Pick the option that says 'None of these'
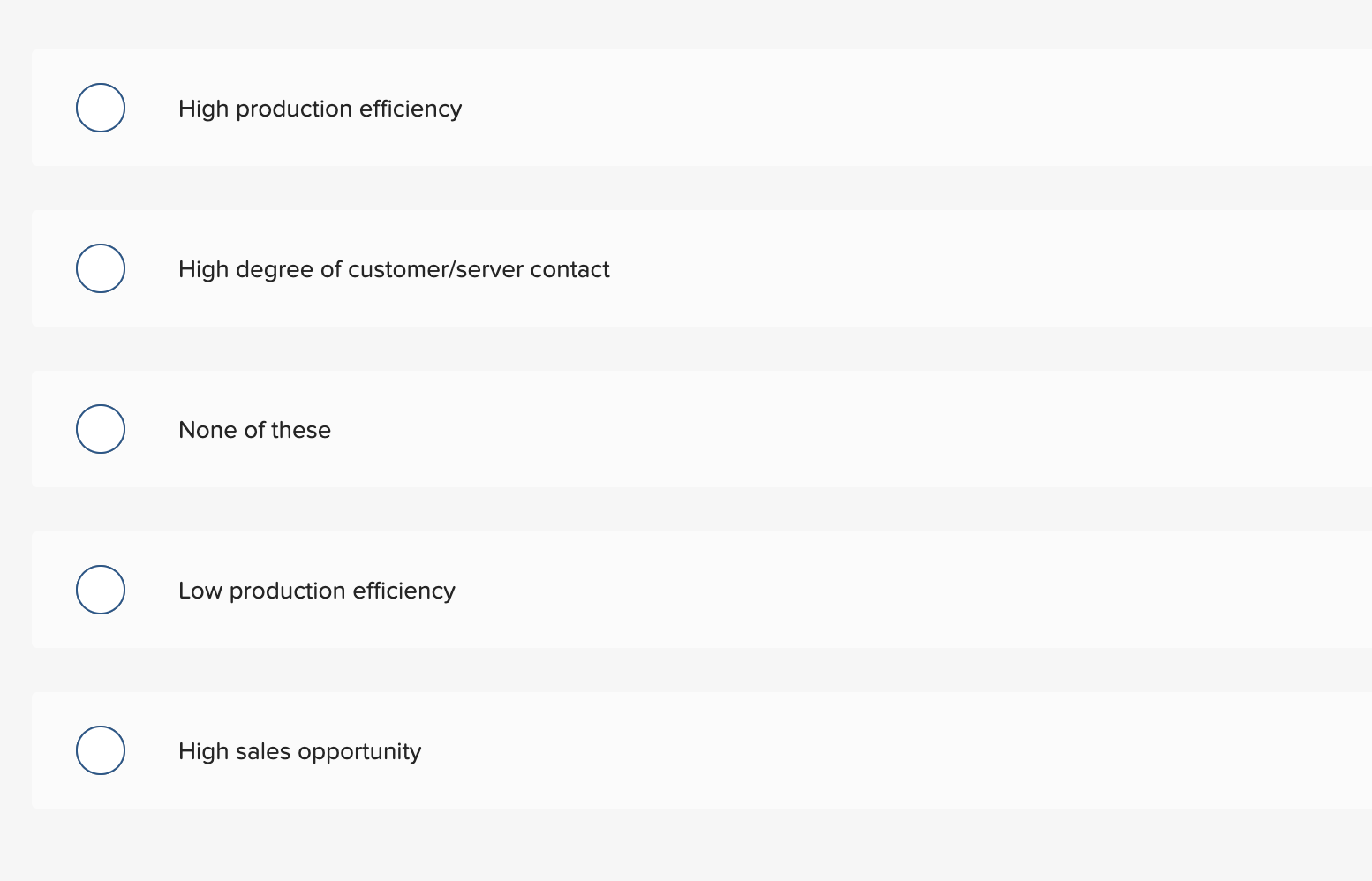Screen dimensions: 1372x881 (x=254, y=429)
